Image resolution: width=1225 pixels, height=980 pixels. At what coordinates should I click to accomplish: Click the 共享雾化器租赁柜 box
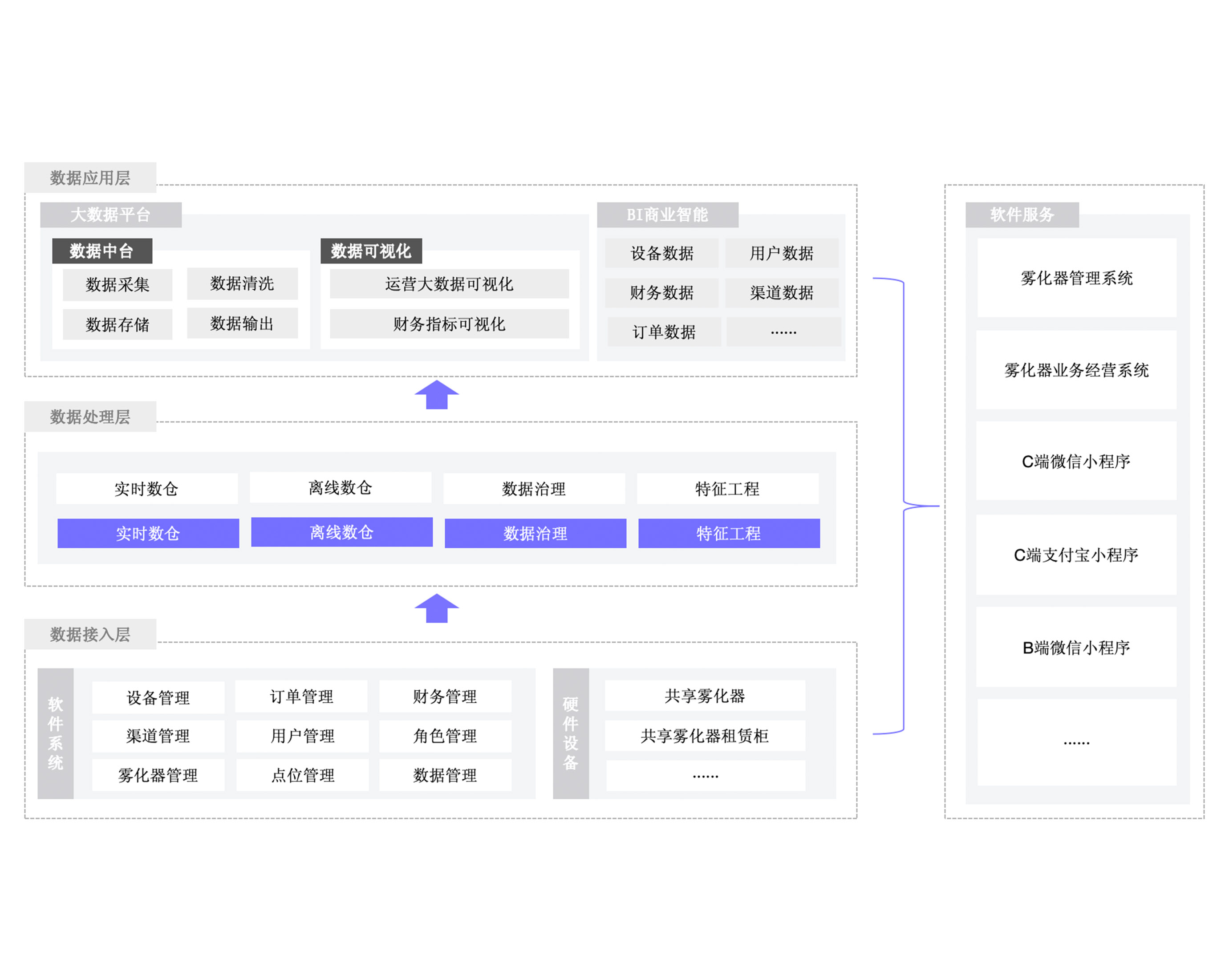point(705,736)
